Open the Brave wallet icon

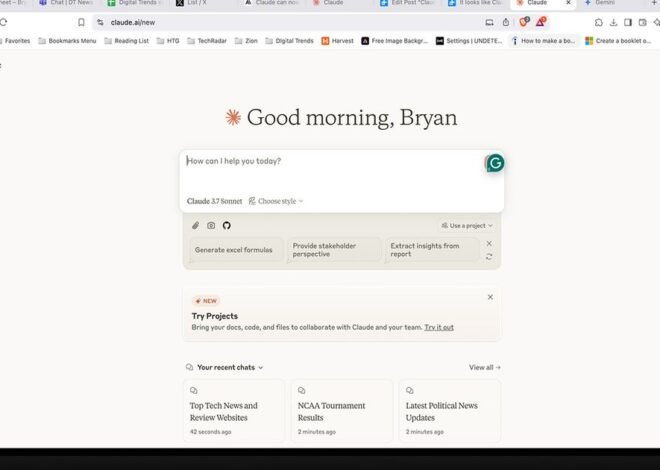click(x=642, y=22)
